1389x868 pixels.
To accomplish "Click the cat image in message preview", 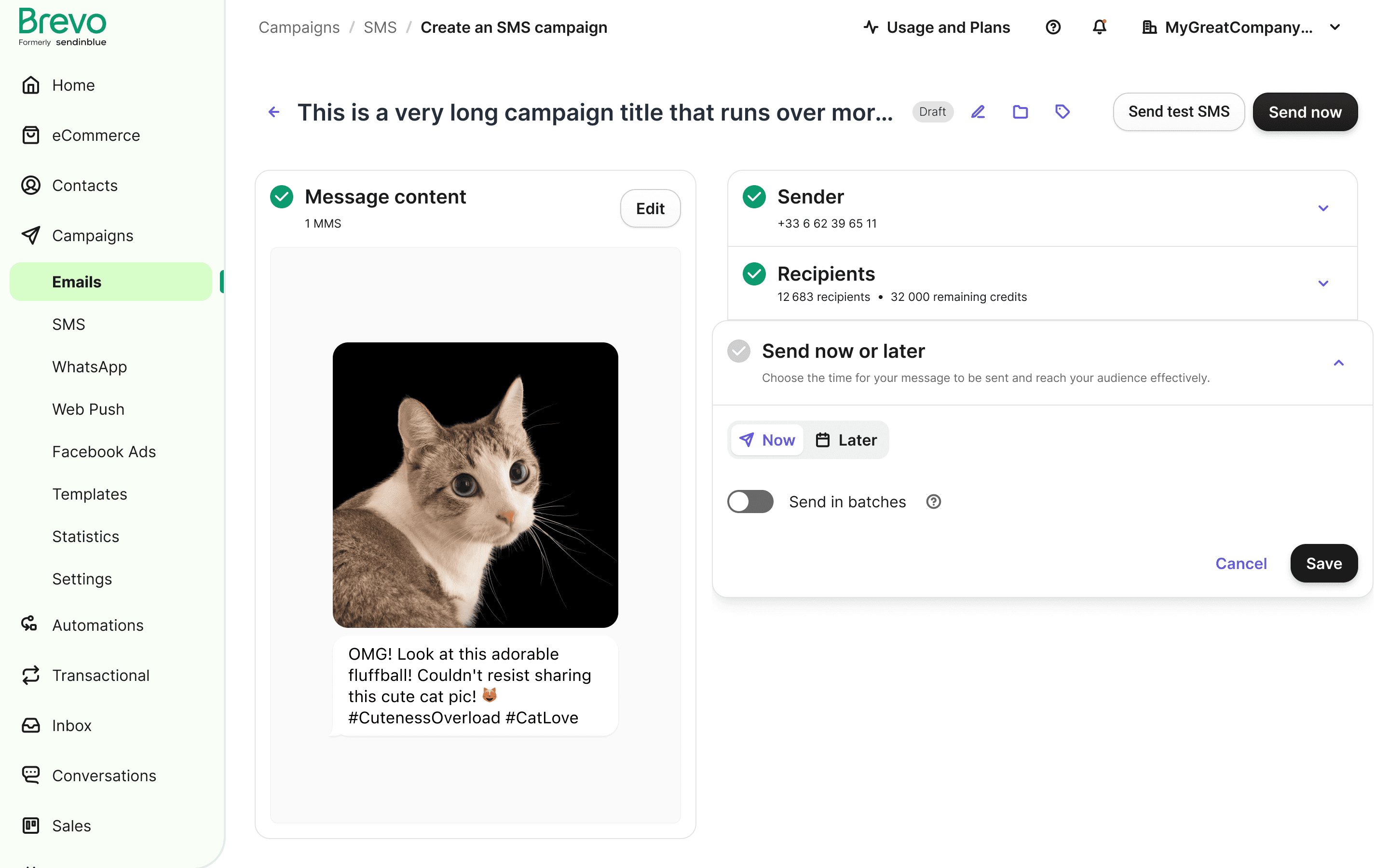I will coord(475,485).
